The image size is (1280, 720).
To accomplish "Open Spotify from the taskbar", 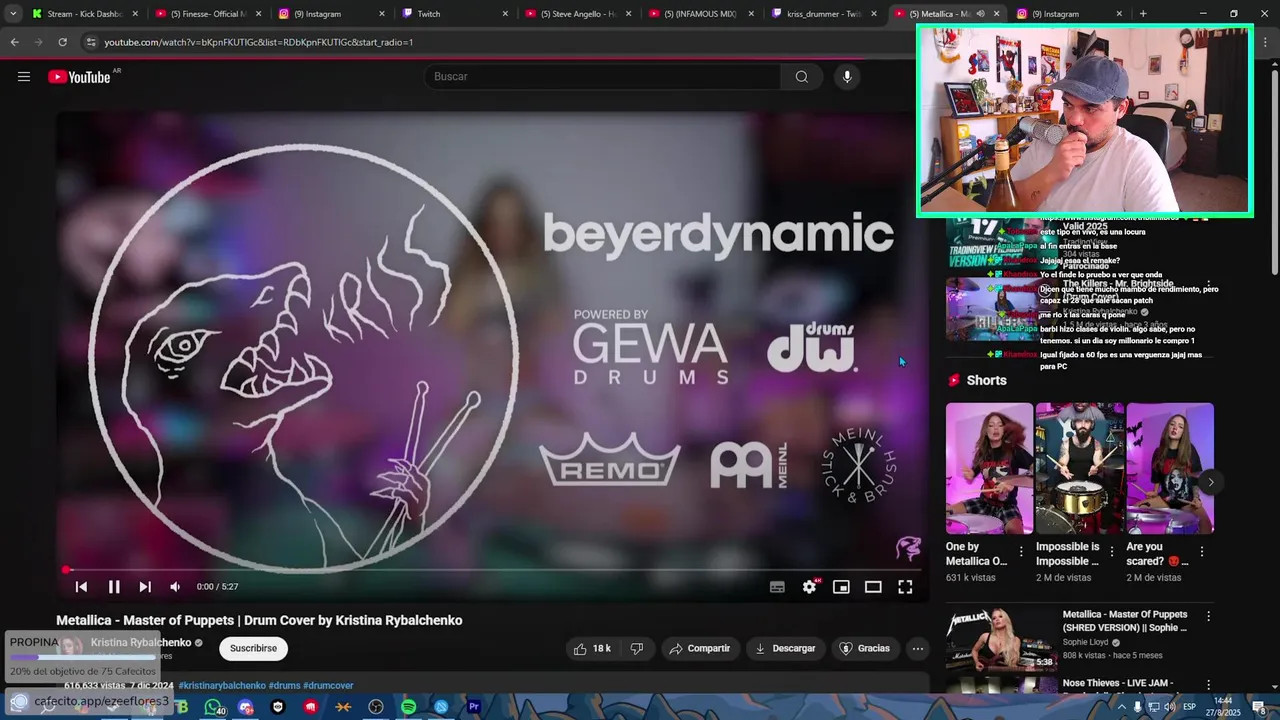I will [x=408, y=707].
